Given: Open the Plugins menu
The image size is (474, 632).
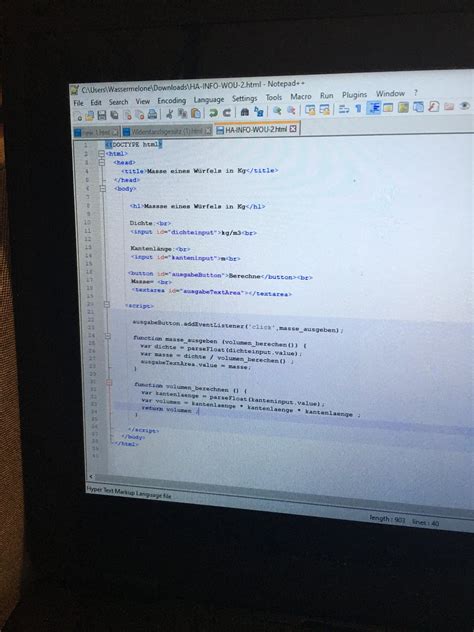Looking at the screenshot, I should click(x=354, y=95).
